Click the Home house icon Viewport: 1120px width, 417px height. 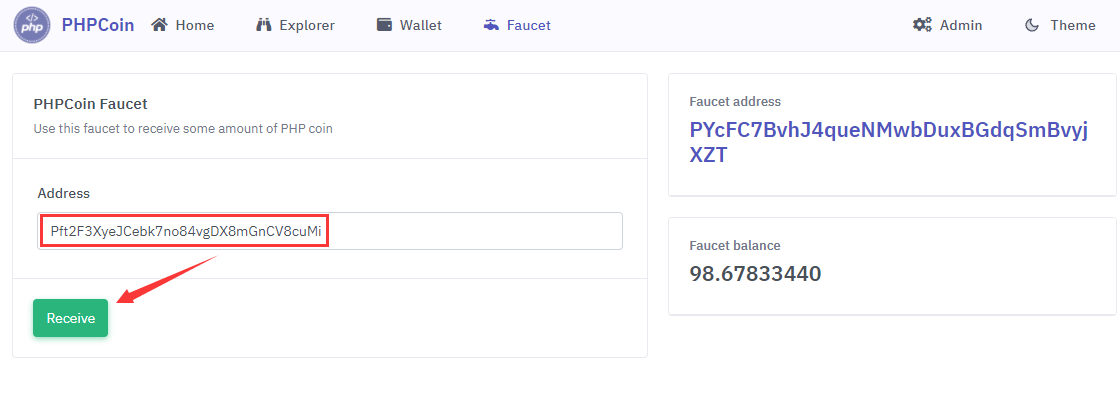point(159,25)
